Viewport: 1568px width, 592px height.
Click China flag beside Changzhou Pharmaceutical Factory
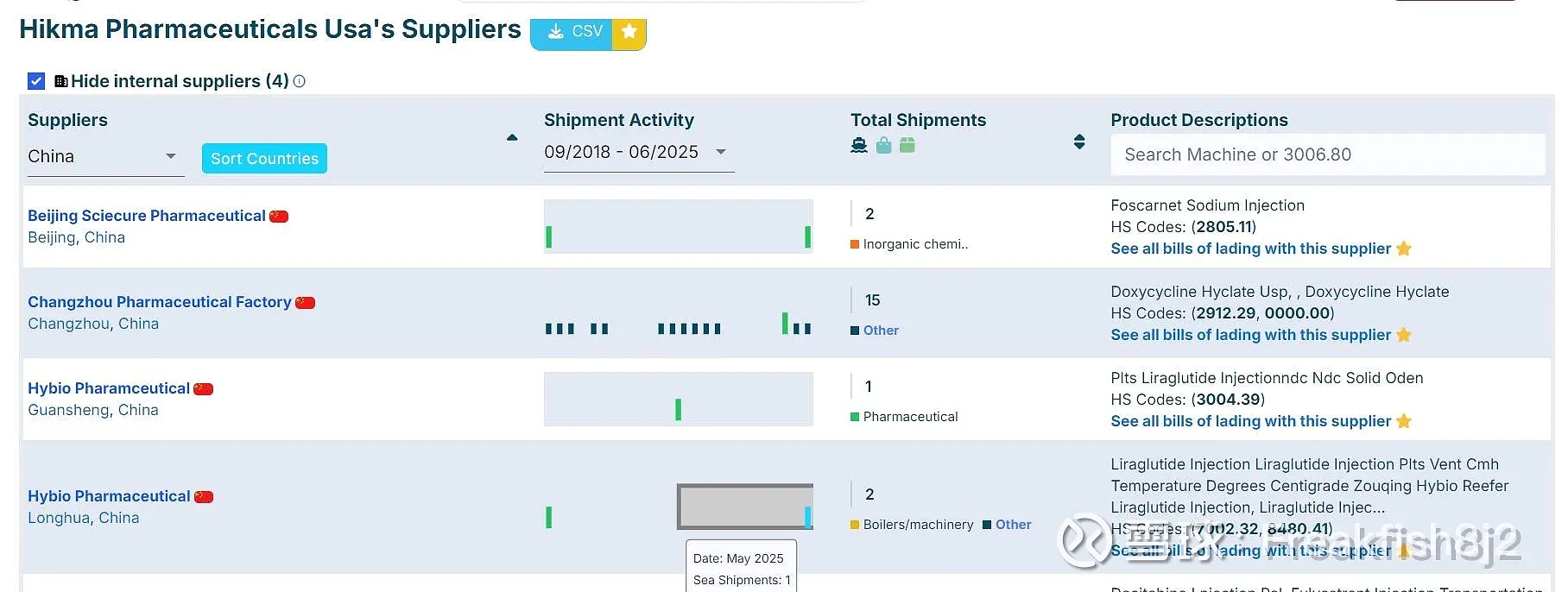click(x=306, y=303)
